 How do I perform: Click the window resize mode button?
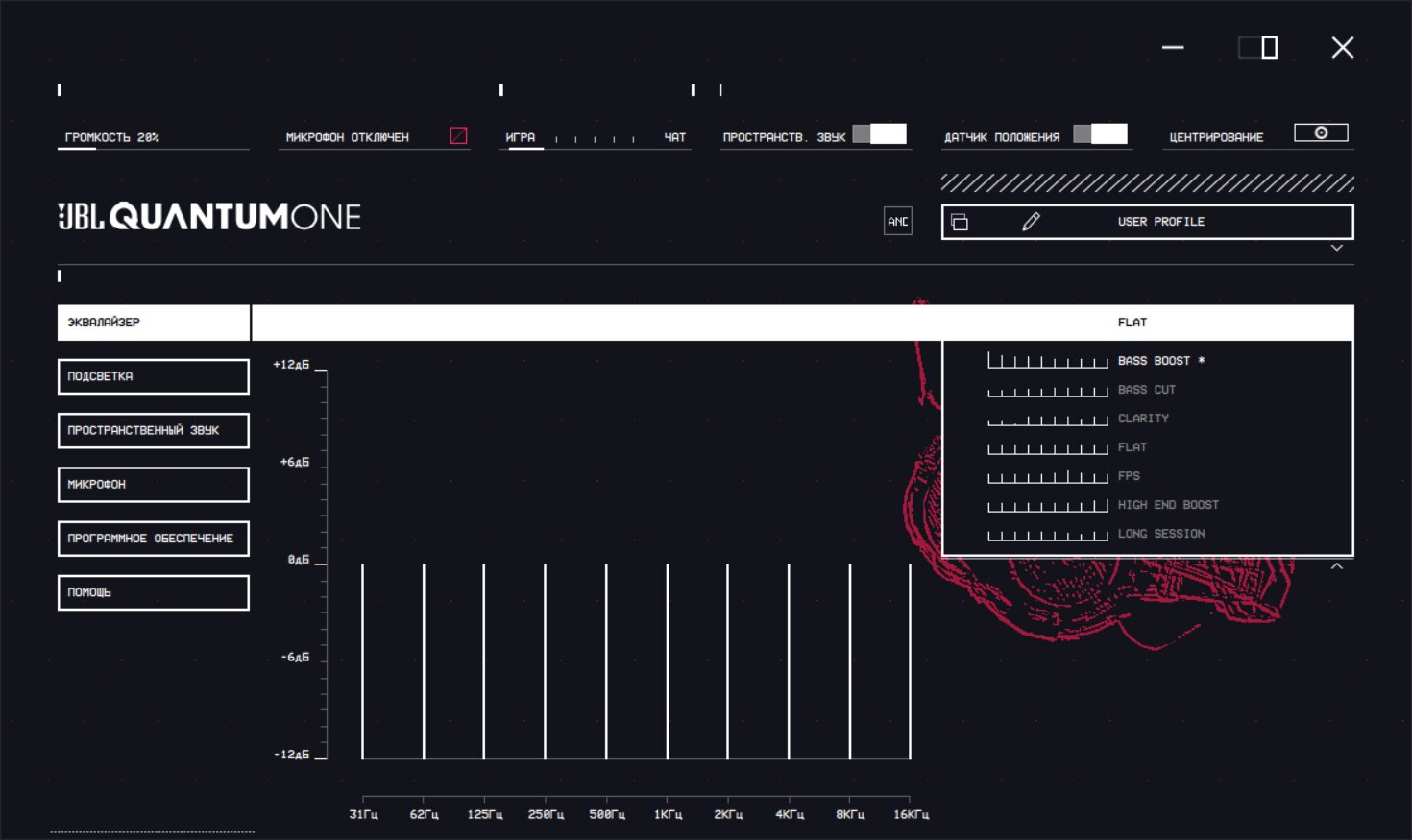[1258, 47]
